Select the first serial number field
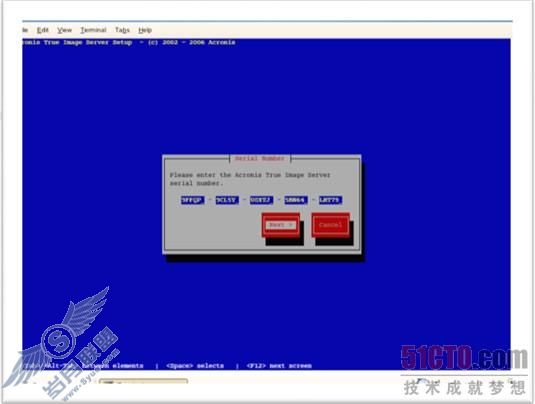Viewport: 535px width, 404px height. tap(192, 200)
